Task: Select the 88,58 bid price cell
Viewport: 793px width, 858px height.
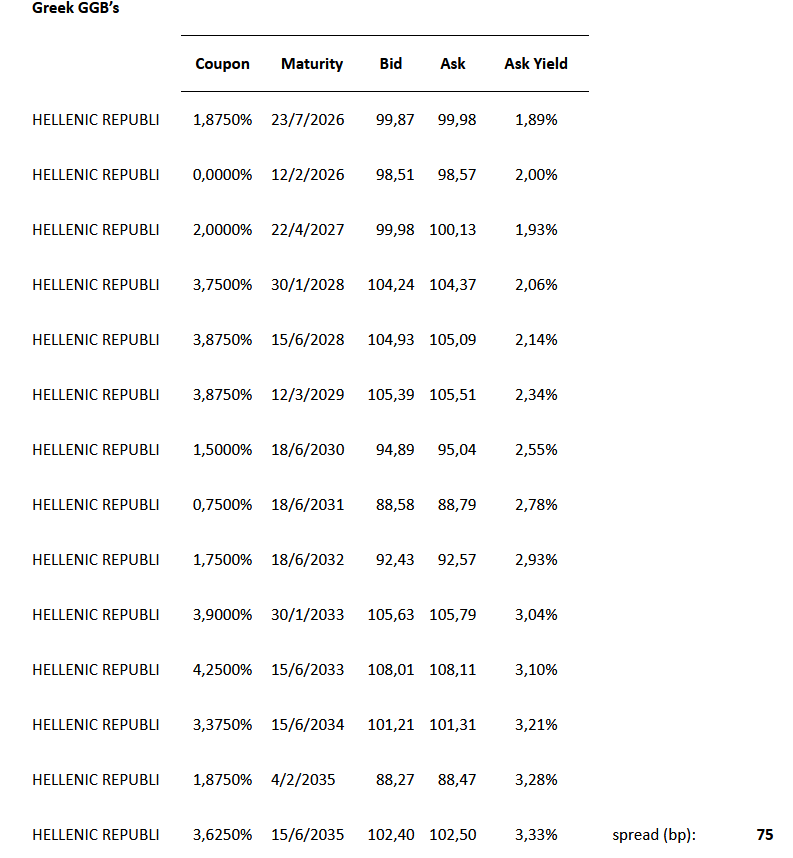Action: [x=396, y=505]
